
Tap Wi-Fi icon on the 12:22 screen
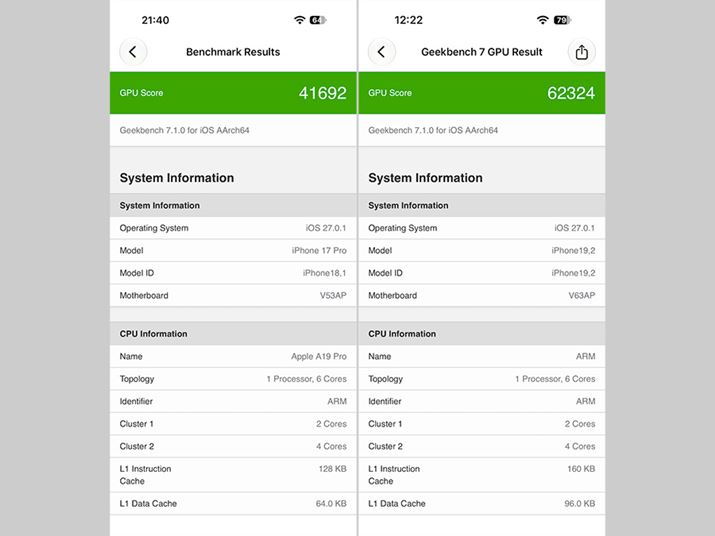(x=542, y=20)
